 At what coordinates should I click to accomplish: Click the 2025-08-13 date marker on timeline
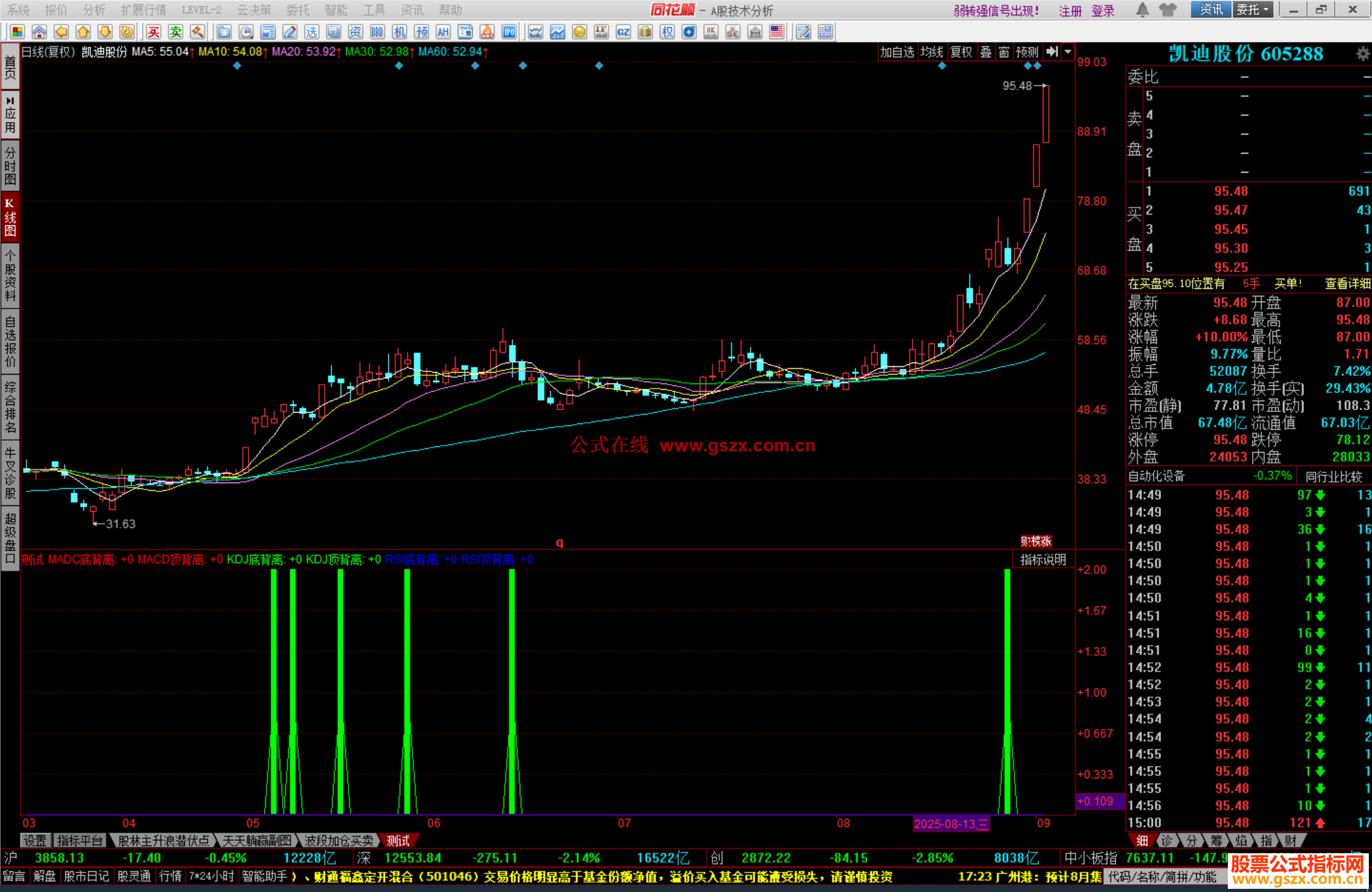(951, 823)
